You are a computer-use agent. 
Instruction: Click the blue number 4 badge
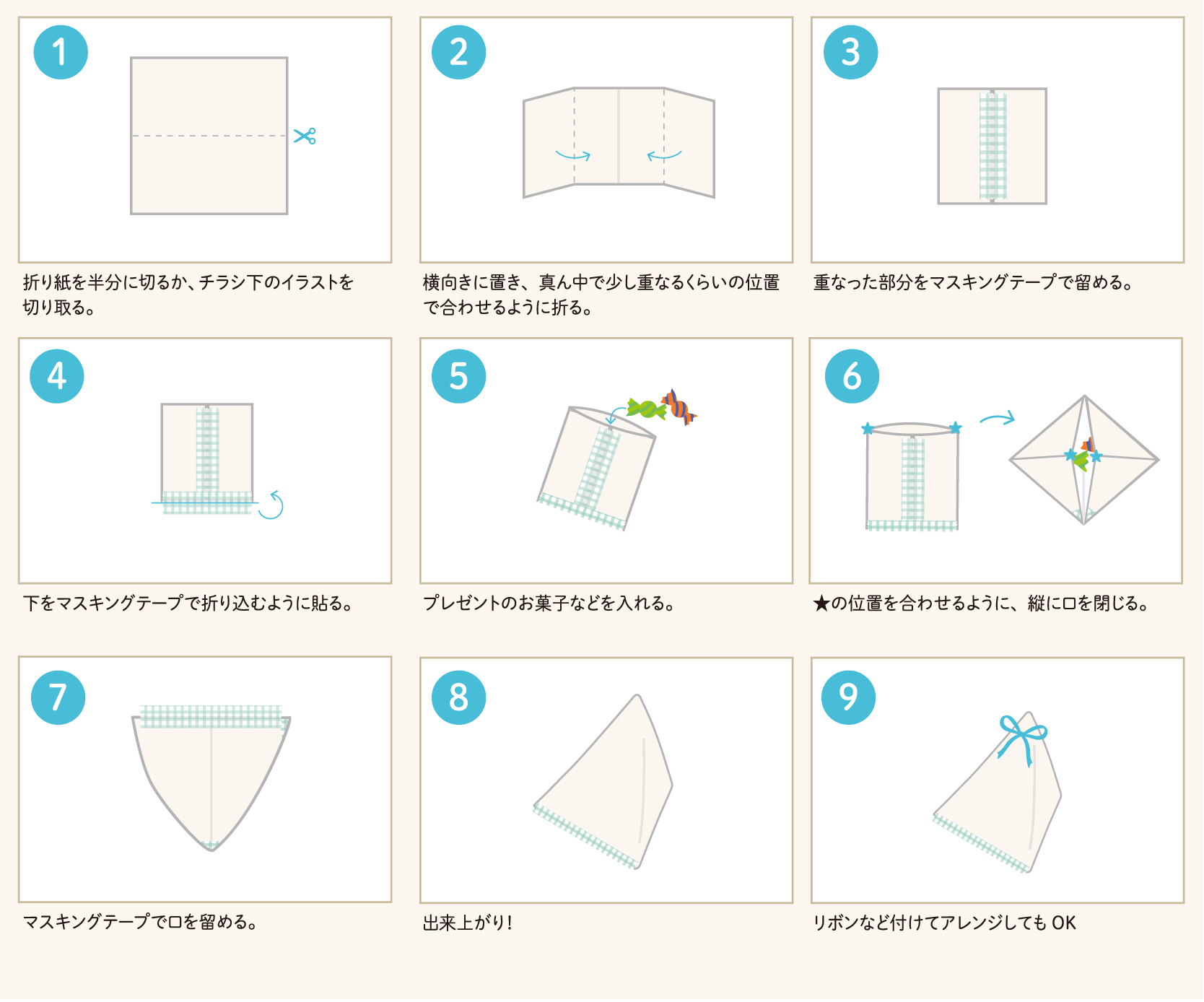tap(57, 376)
